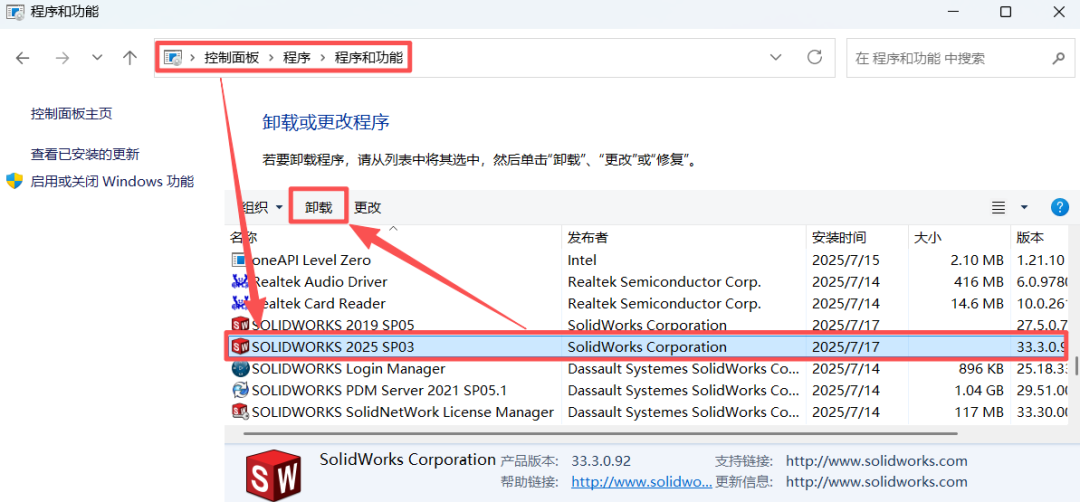Screen dimensions: 1080x502
Task: Click SOLIDWORKS Login Manager program icon
Action: [240, 368]
